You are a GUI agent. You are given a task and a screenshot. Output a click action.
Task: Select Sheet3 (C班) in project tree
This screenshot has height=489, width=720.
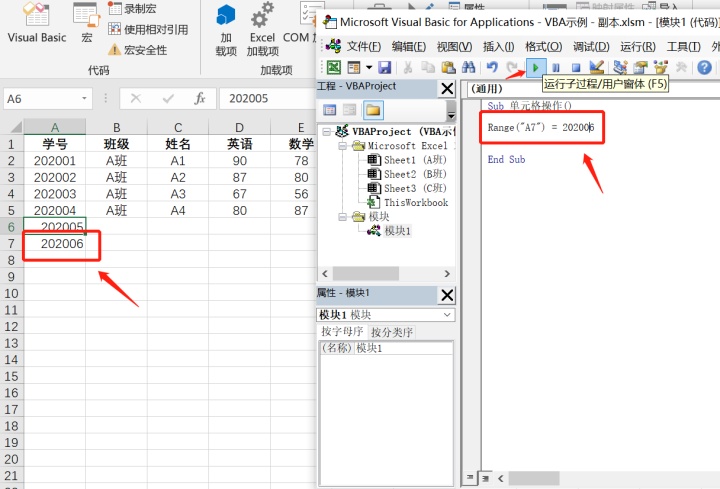pyautogui.click(x=407, y=188)
